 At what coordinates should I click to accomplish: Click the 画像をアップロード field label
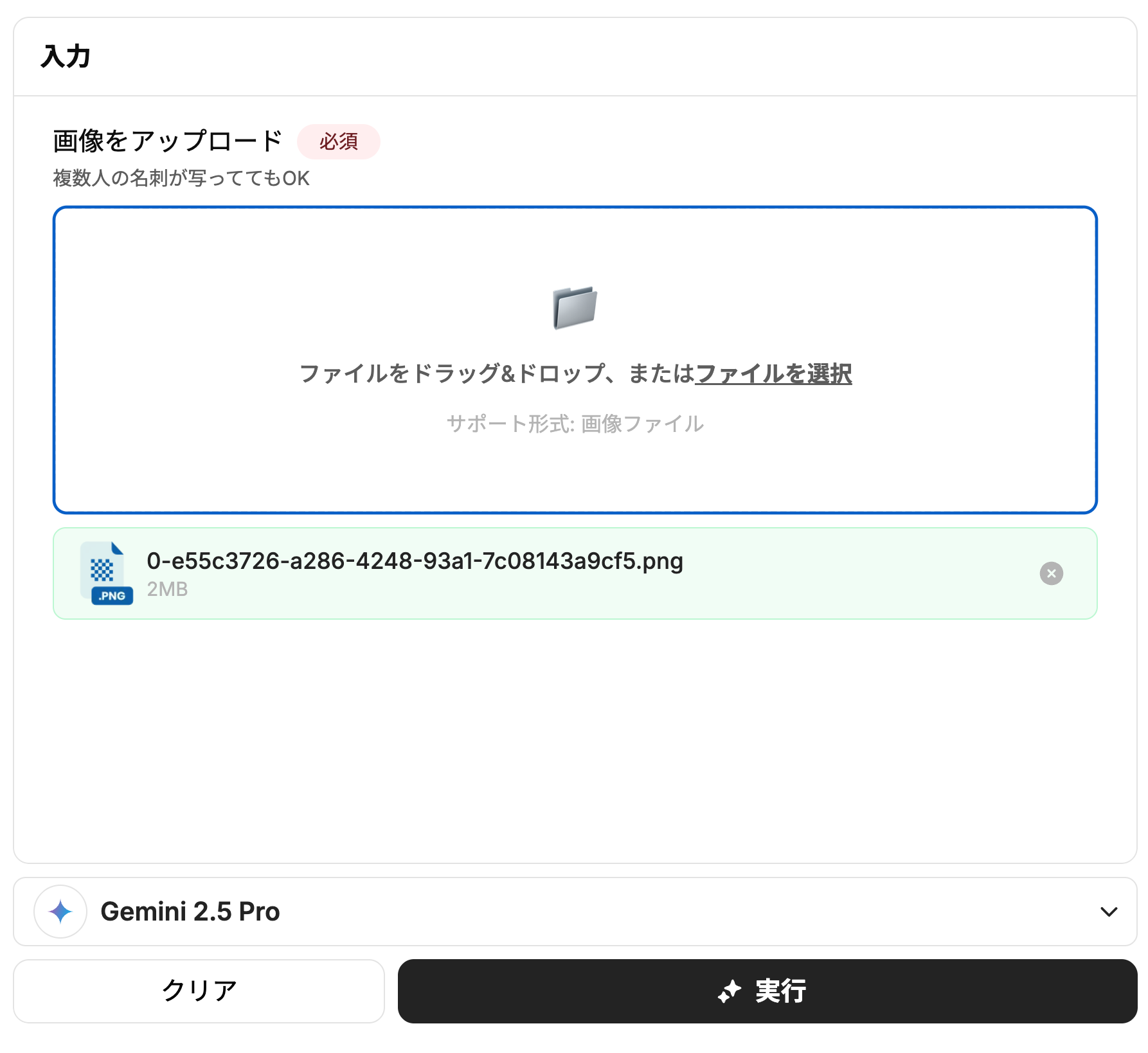point(168,141)
